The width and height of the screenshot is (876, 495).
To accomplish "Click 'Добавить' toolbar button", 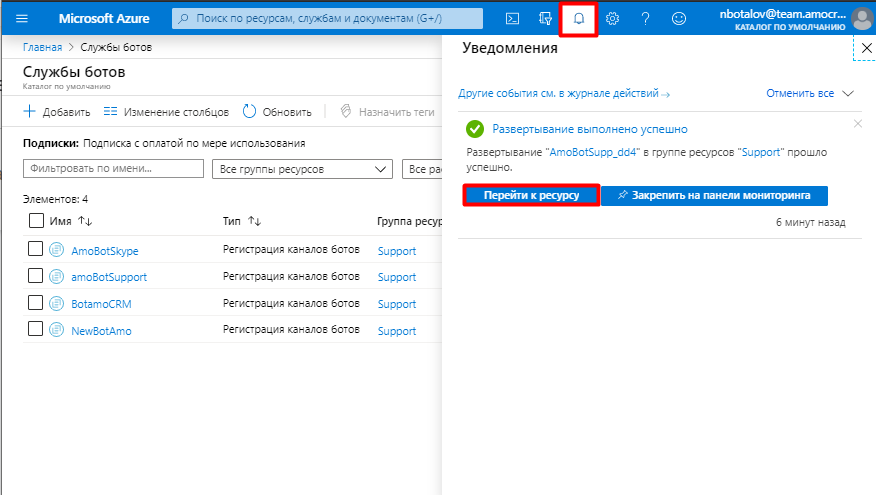I will [56, 112].
